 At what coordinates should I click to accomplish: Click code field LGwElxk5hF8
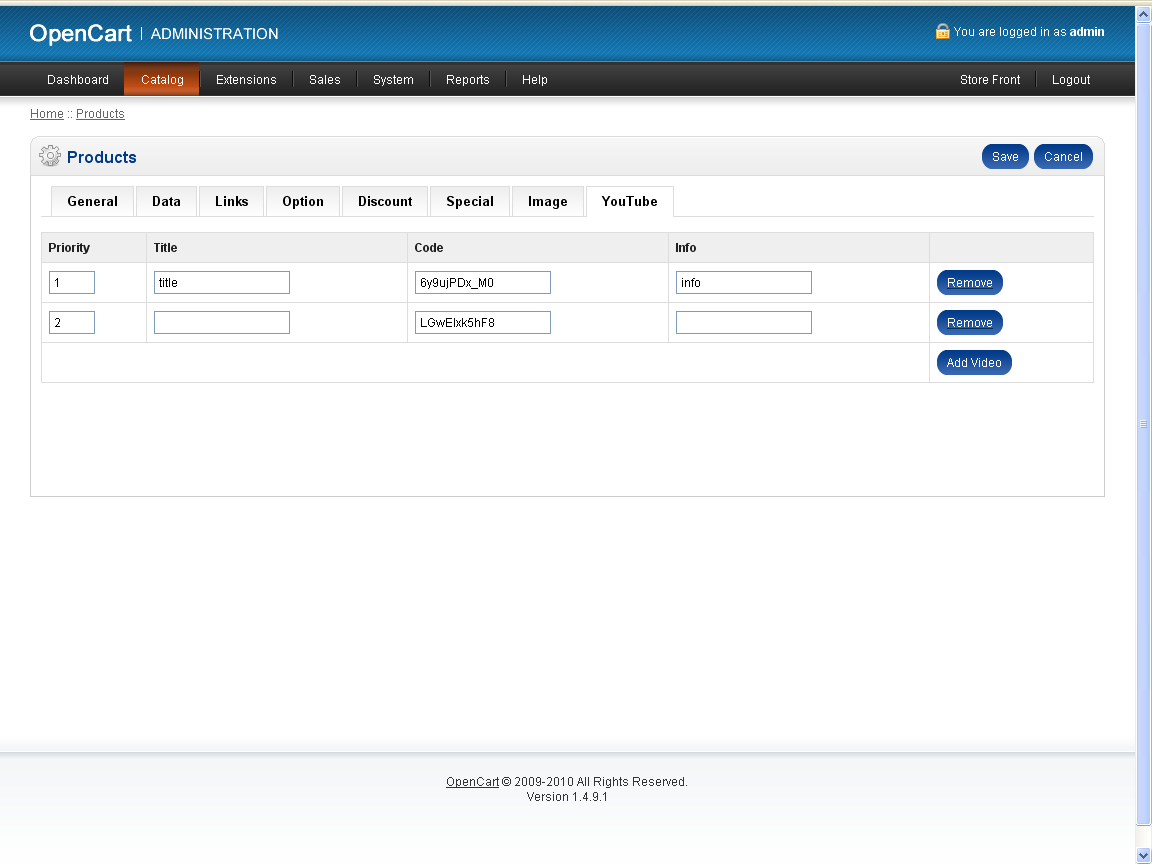click(483, 323)
